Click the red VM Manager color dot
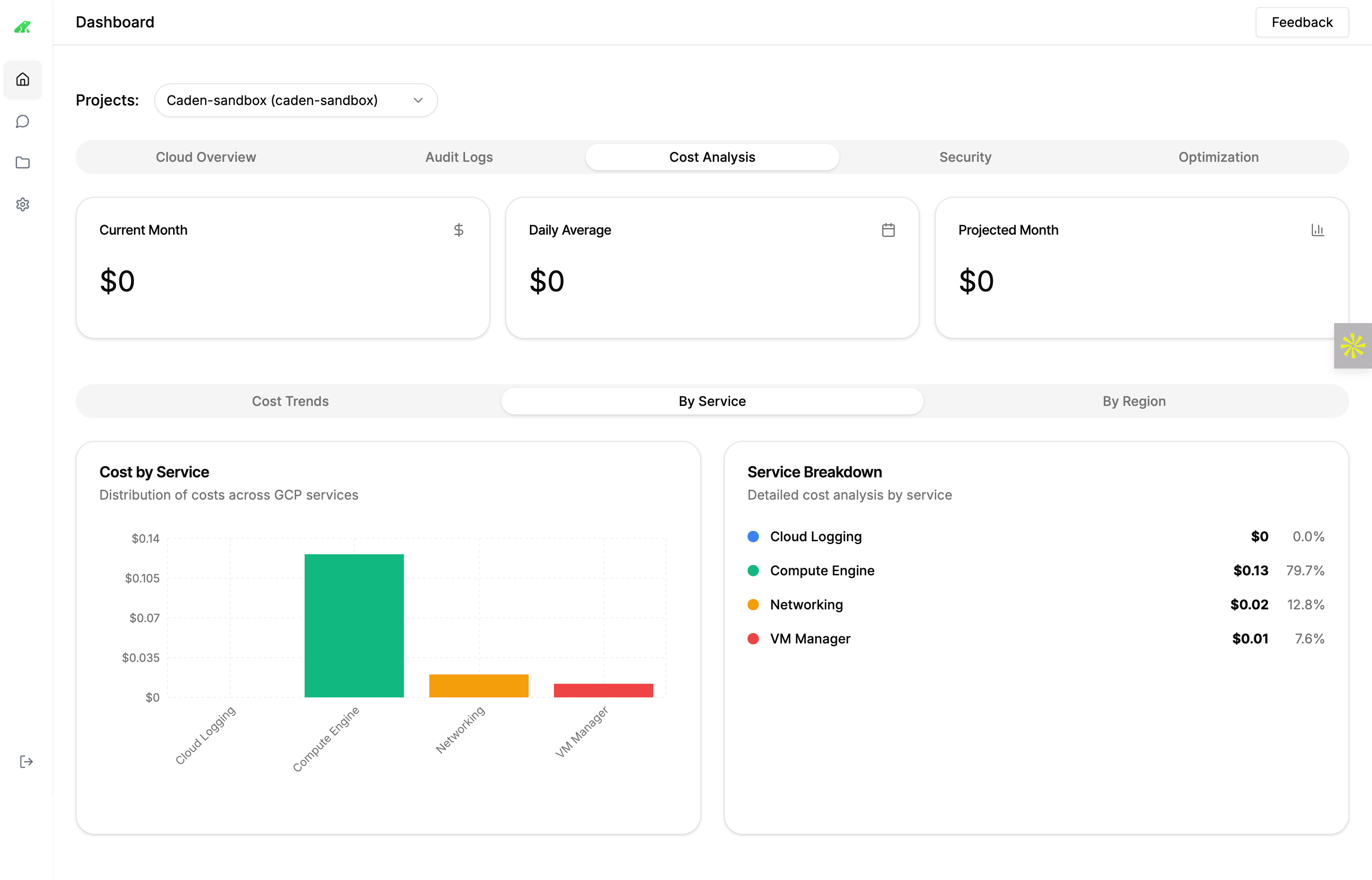Viewport: 1372px width, 880px height. 753,639
